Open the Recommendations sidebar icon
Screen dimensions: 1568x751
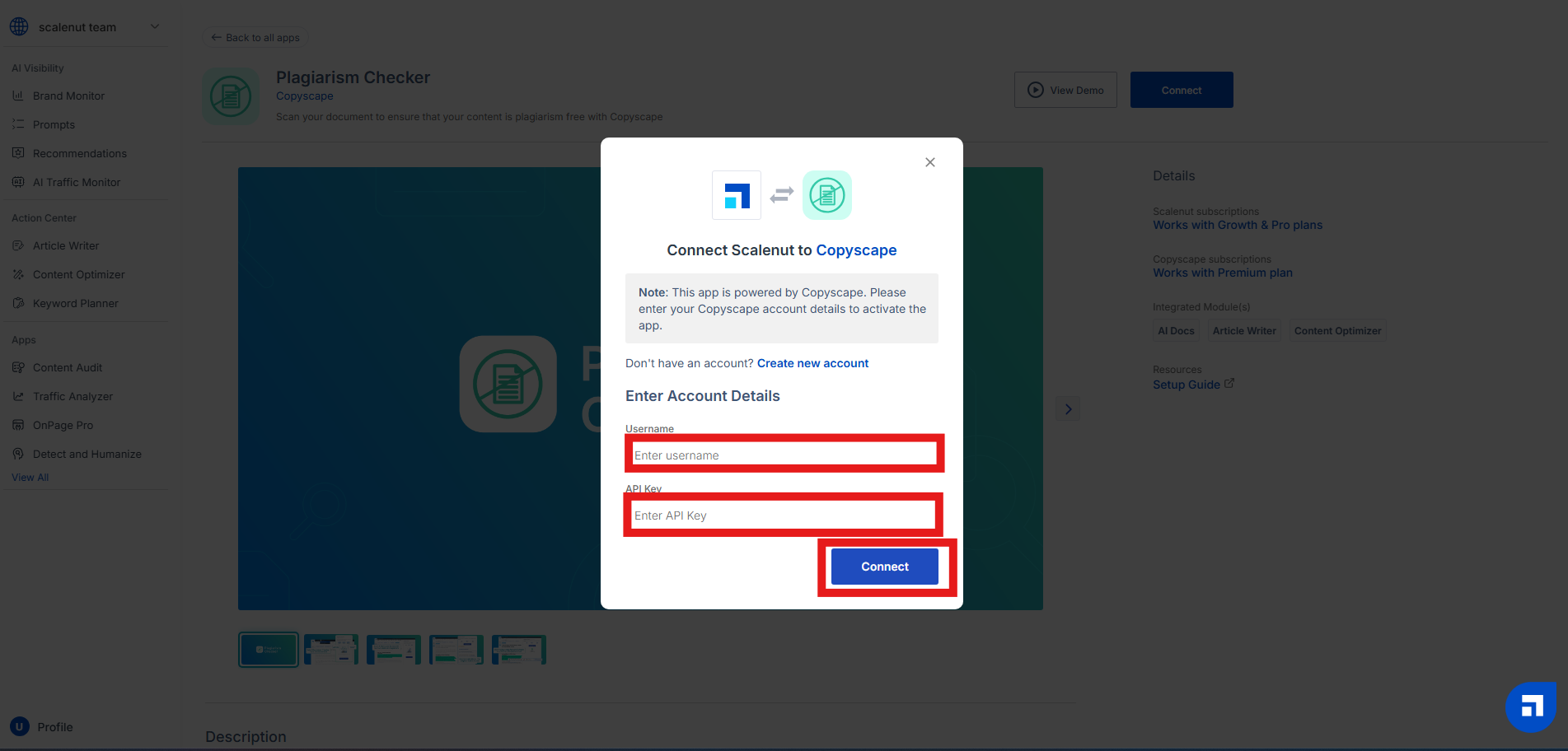(x=18, y=153)
